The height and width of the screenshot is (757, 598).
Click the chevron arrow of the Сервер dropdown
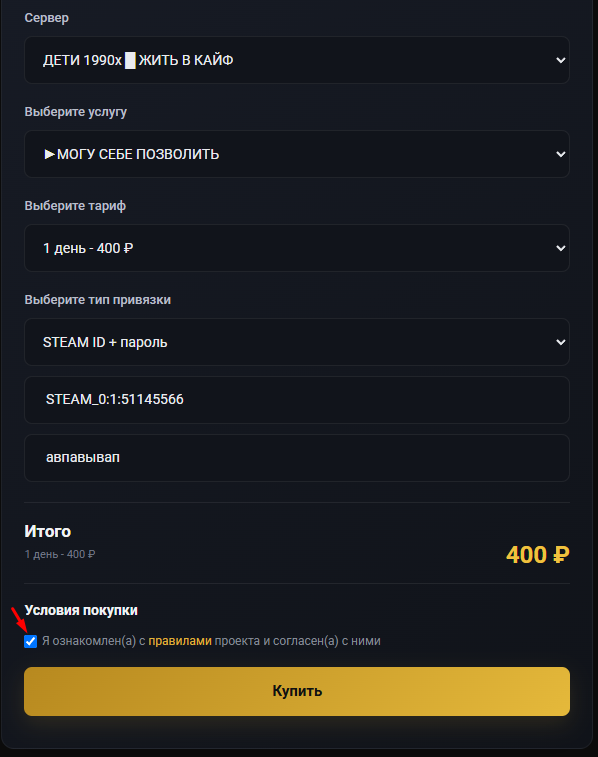point(560,60)
